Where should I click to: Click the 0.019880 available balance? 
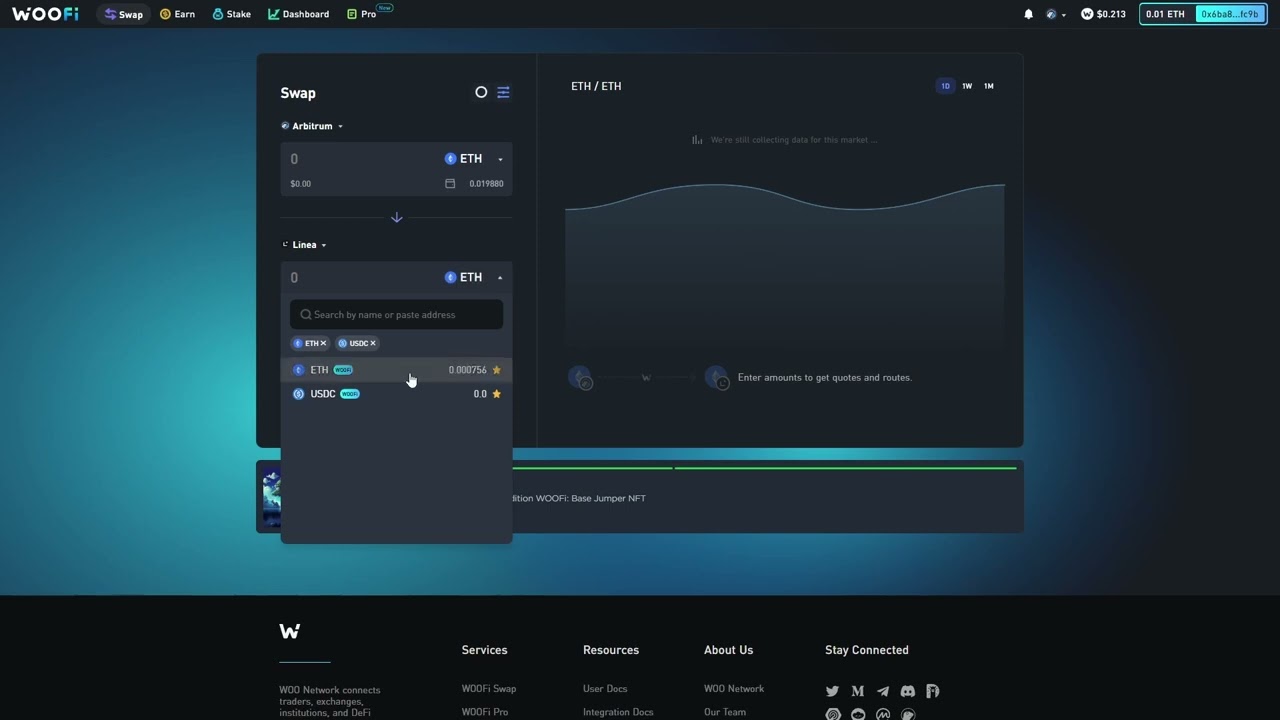(x=486, y=184)
